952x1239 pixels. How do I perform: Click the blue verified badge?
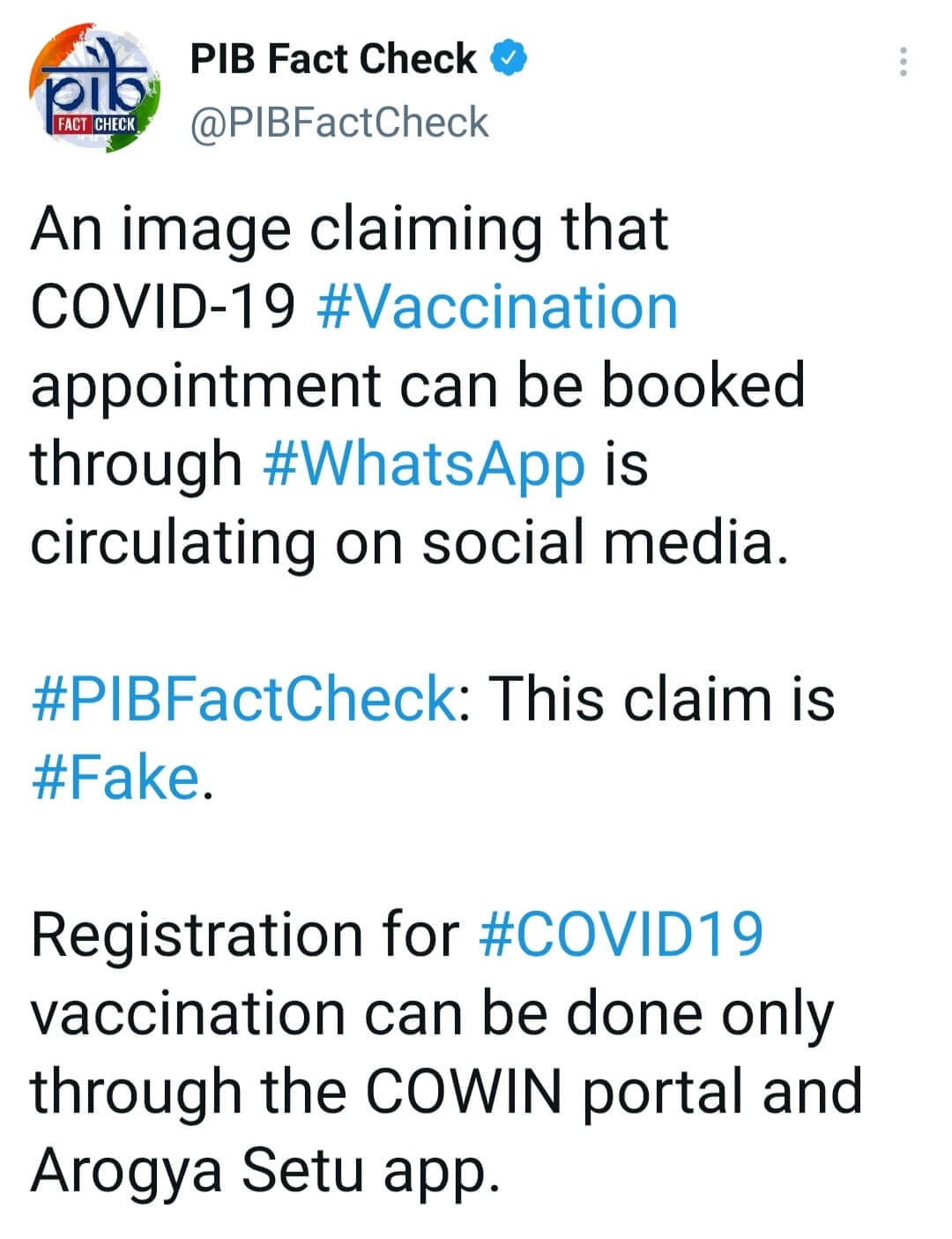coord(510,59)
